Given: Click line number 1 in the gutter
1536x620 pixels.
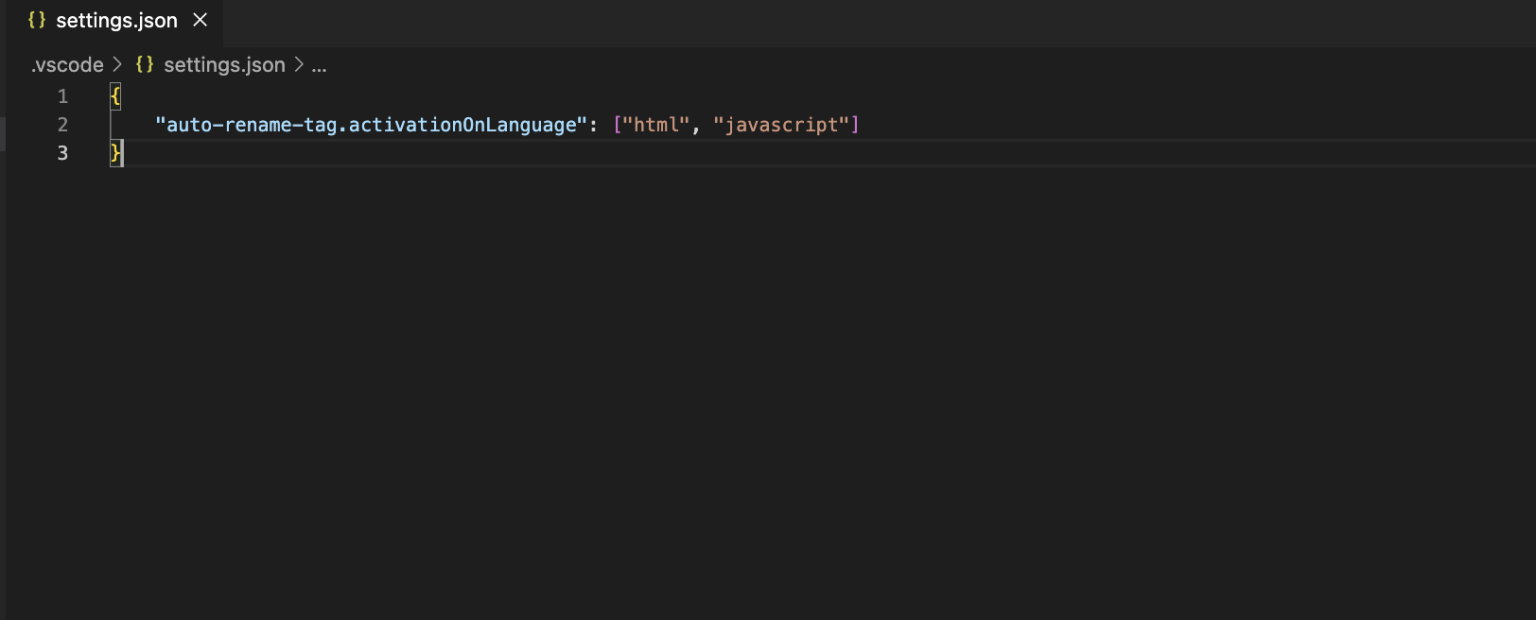Looking at the screenshot, I should tap(62, 96).
